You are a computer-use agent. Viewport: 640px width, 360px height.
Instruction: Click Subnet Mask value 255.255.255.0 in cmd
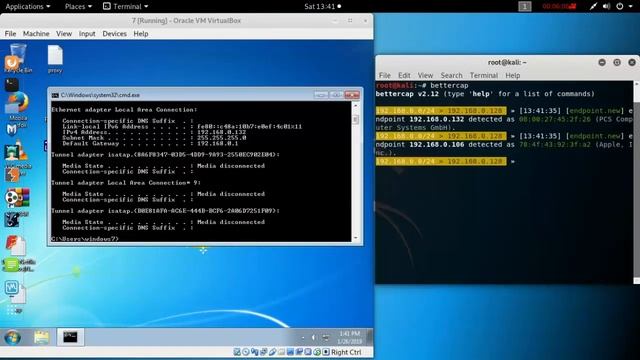(222, 138)
